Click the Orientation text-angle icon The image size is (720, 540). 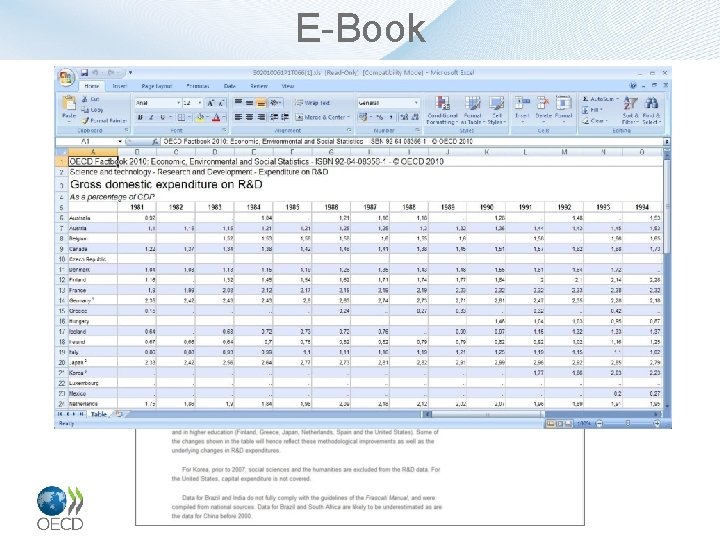[x=275, y=103]
